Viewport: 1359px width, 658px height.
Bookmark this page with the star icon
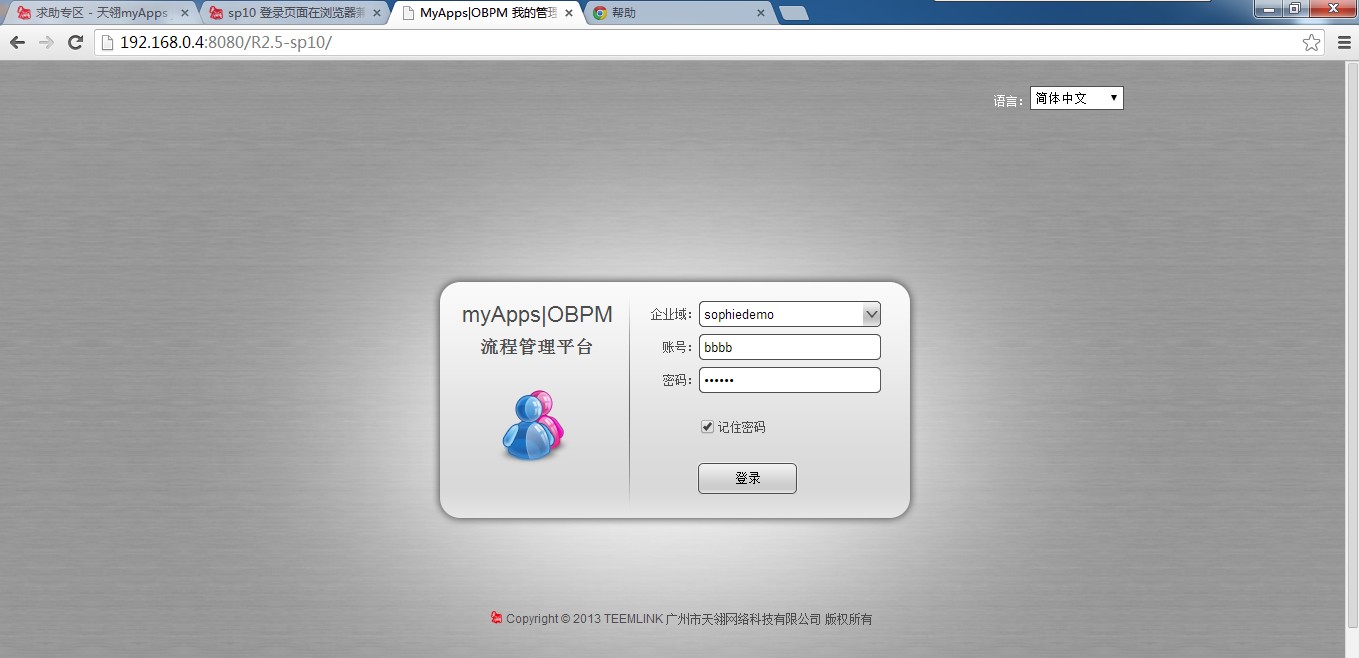coord(1311,42)
